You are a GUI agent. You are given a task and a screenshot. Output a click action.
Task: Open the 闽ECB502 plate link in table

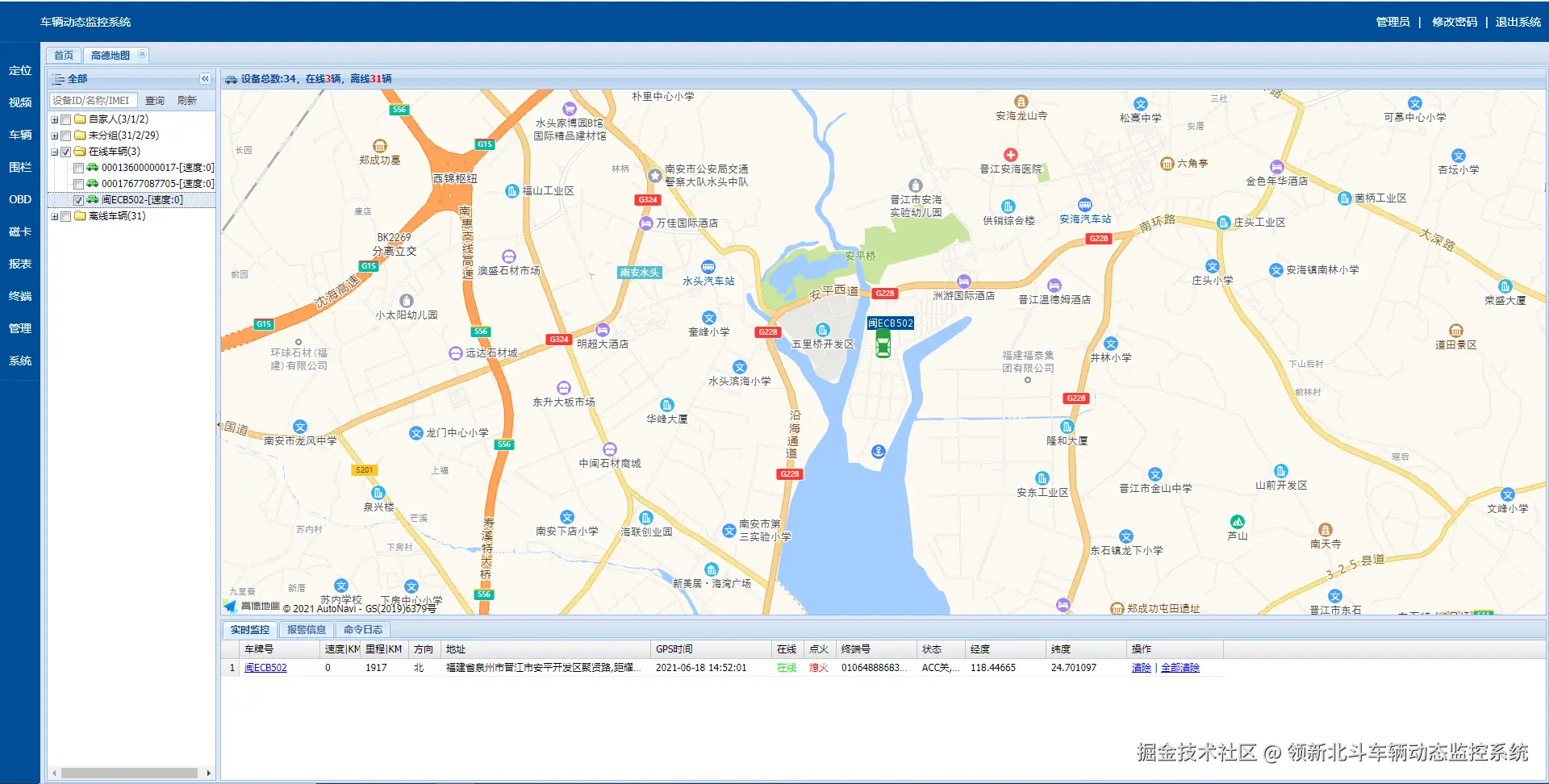point(265,668)
